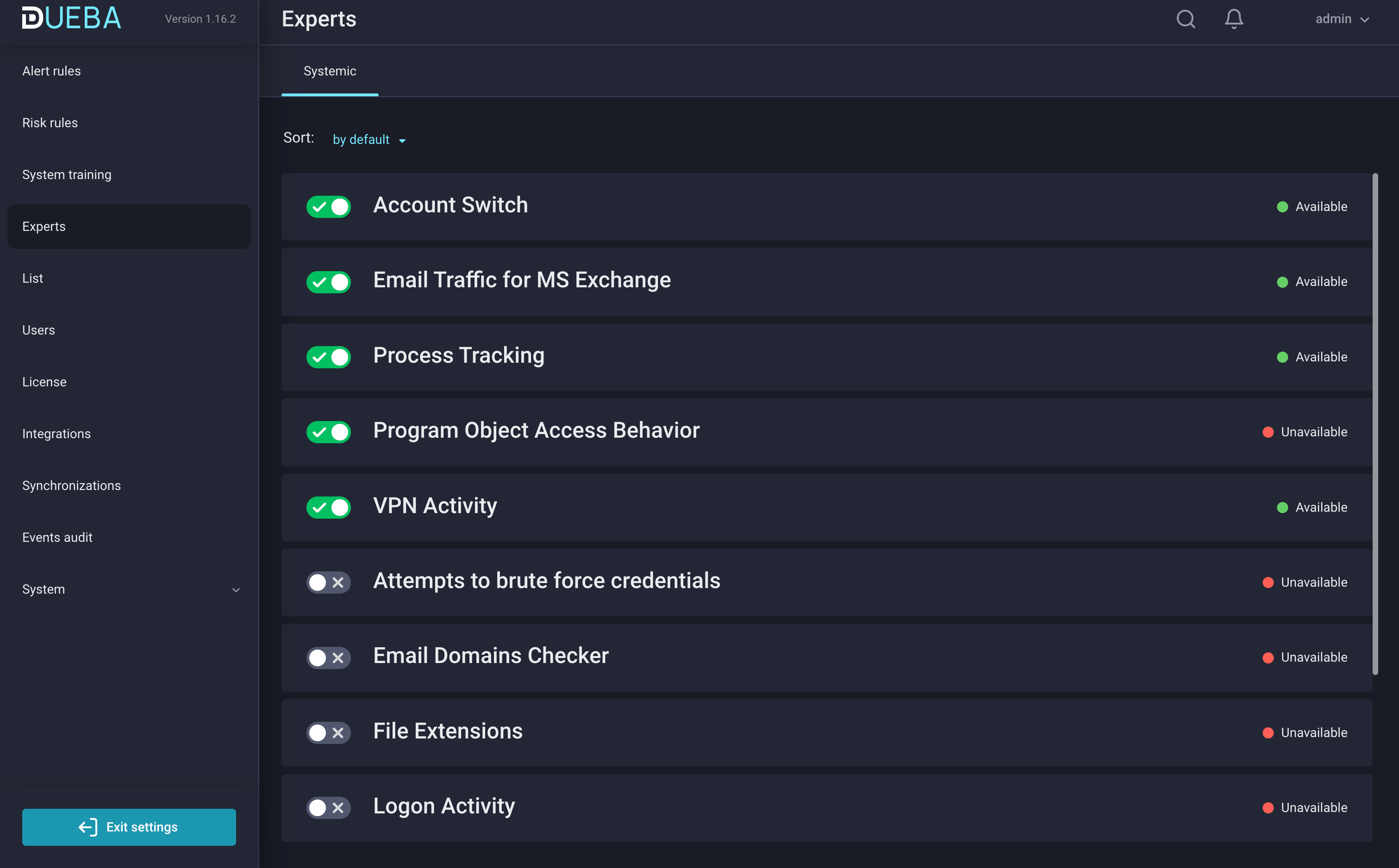Open Integrations page from sidebar
The width and height of the screenshot is (1399, 868).
(x=56, y=434)
